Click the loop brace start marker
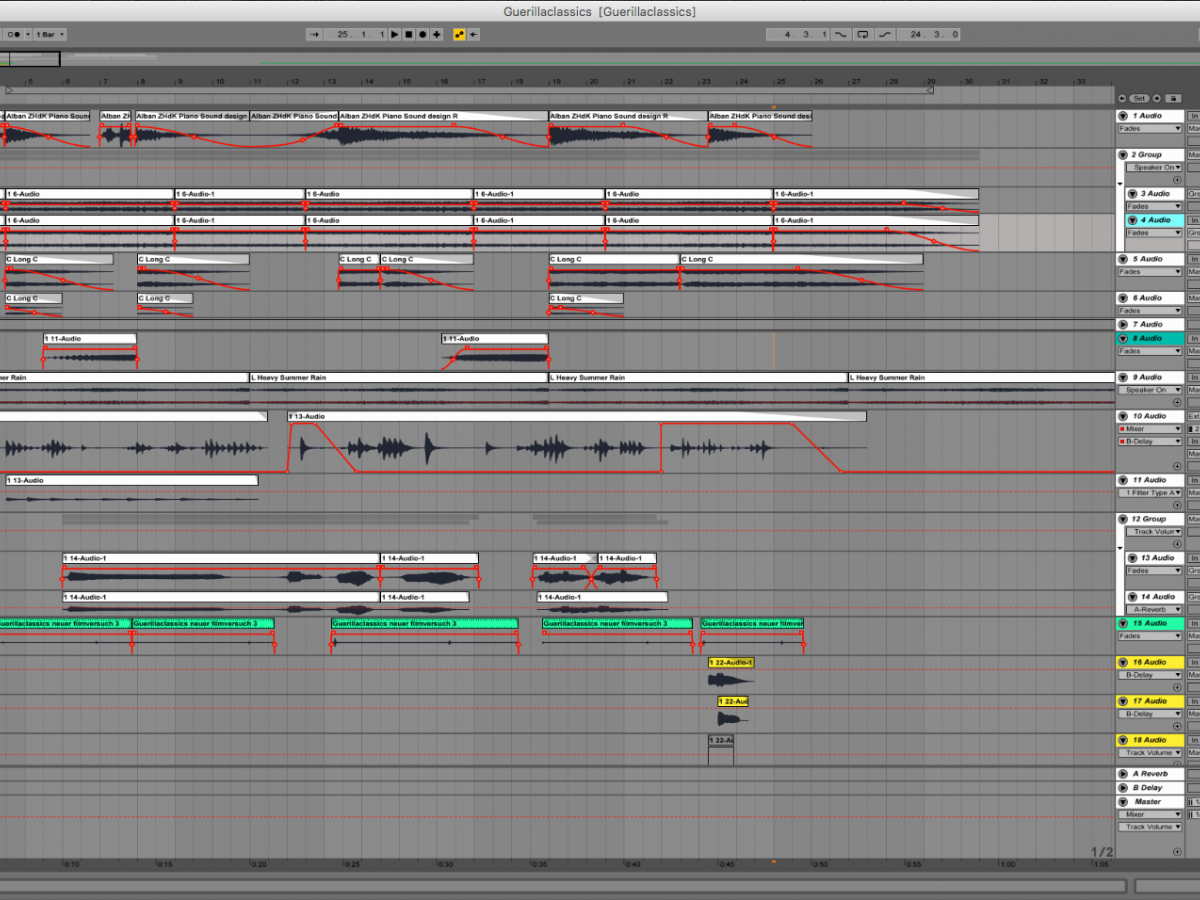 point(9,90)
